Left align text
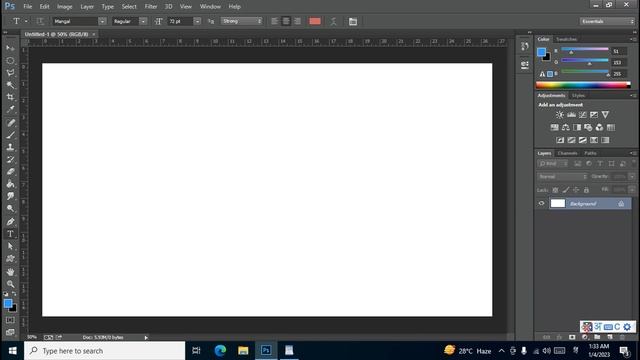 [x=275, y=21]
